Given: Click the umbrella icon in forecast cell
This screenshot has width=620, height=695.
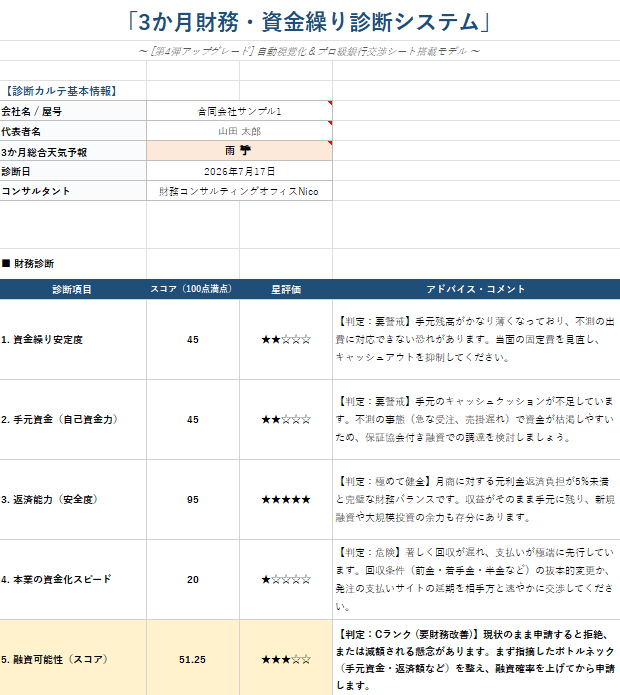Looking at the screenshot, I should (245, 151).
